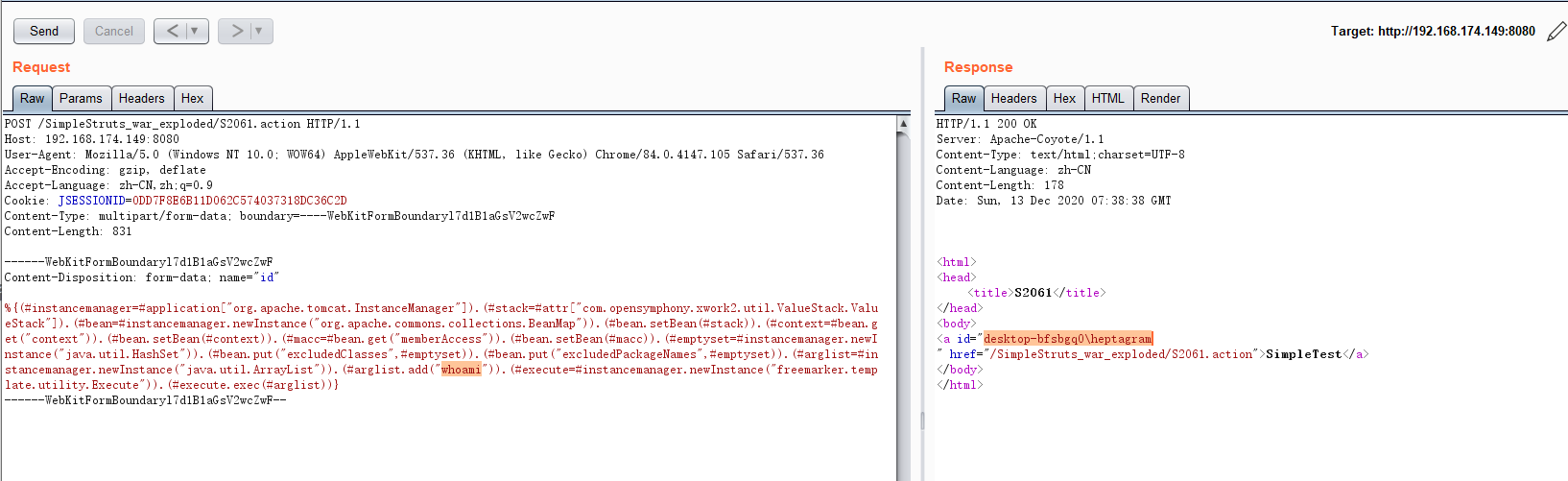
Task: Click the request multipart Content-Type line
Action: coord(279,216)
